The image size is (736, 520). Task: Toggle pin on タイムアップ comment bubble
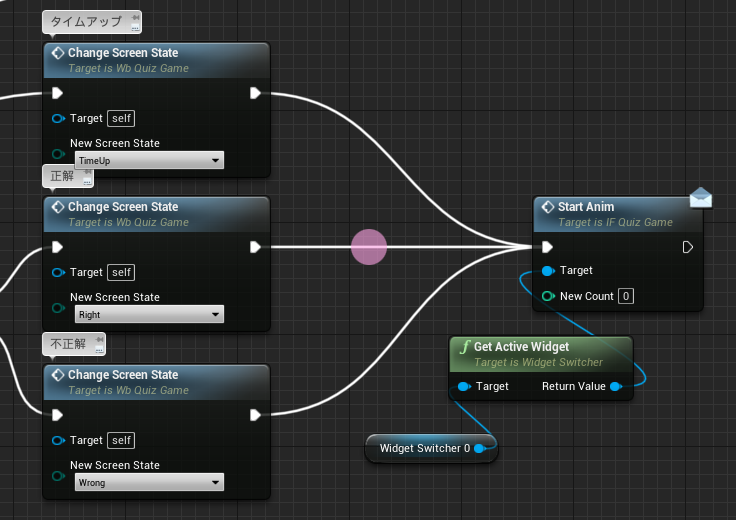135,17
